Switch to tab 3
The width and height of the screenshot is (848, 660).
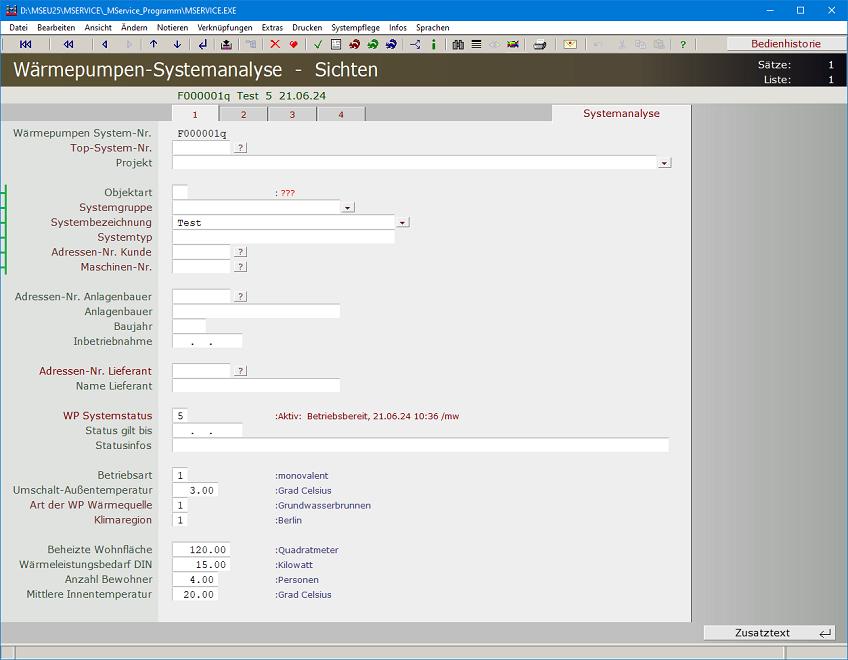click(293, 114)
